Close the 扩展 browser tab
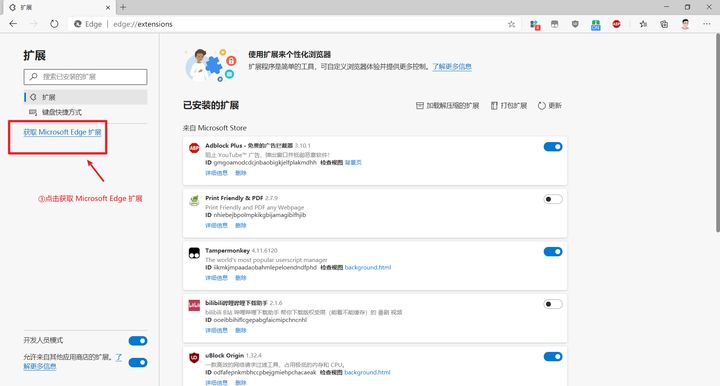The width and height of the screenshot is (720, 386). (108, 7)
